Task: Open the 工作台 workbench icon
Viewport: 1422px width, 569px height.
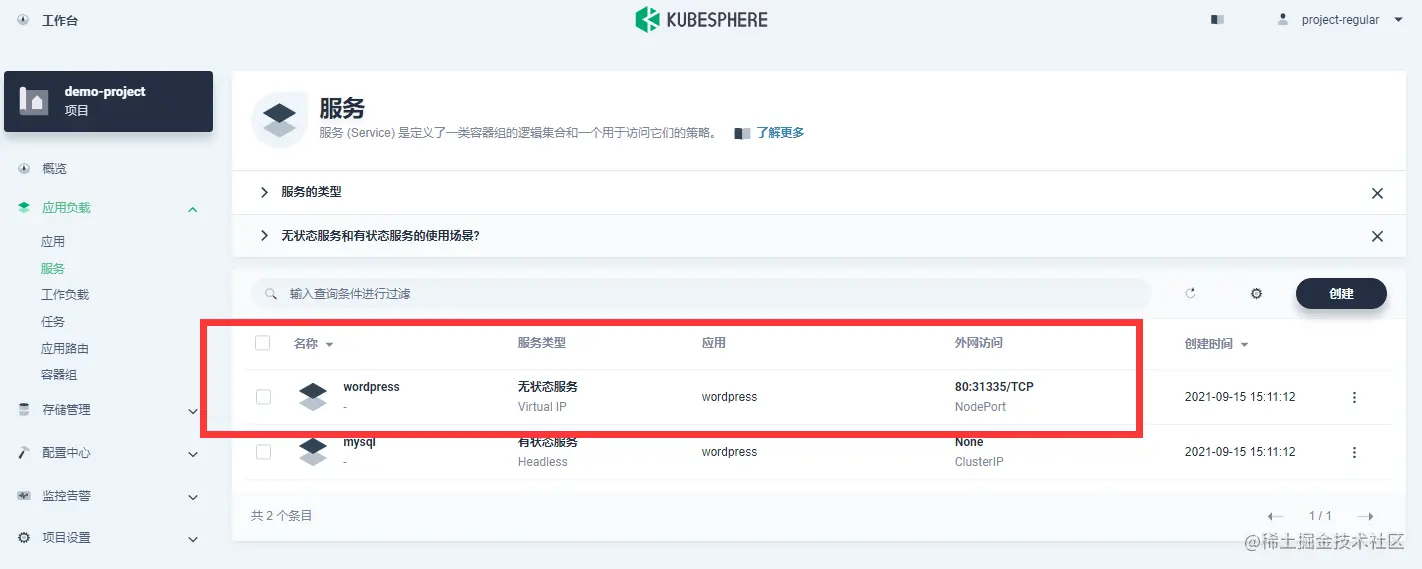Action: click(x=23, y=19)
